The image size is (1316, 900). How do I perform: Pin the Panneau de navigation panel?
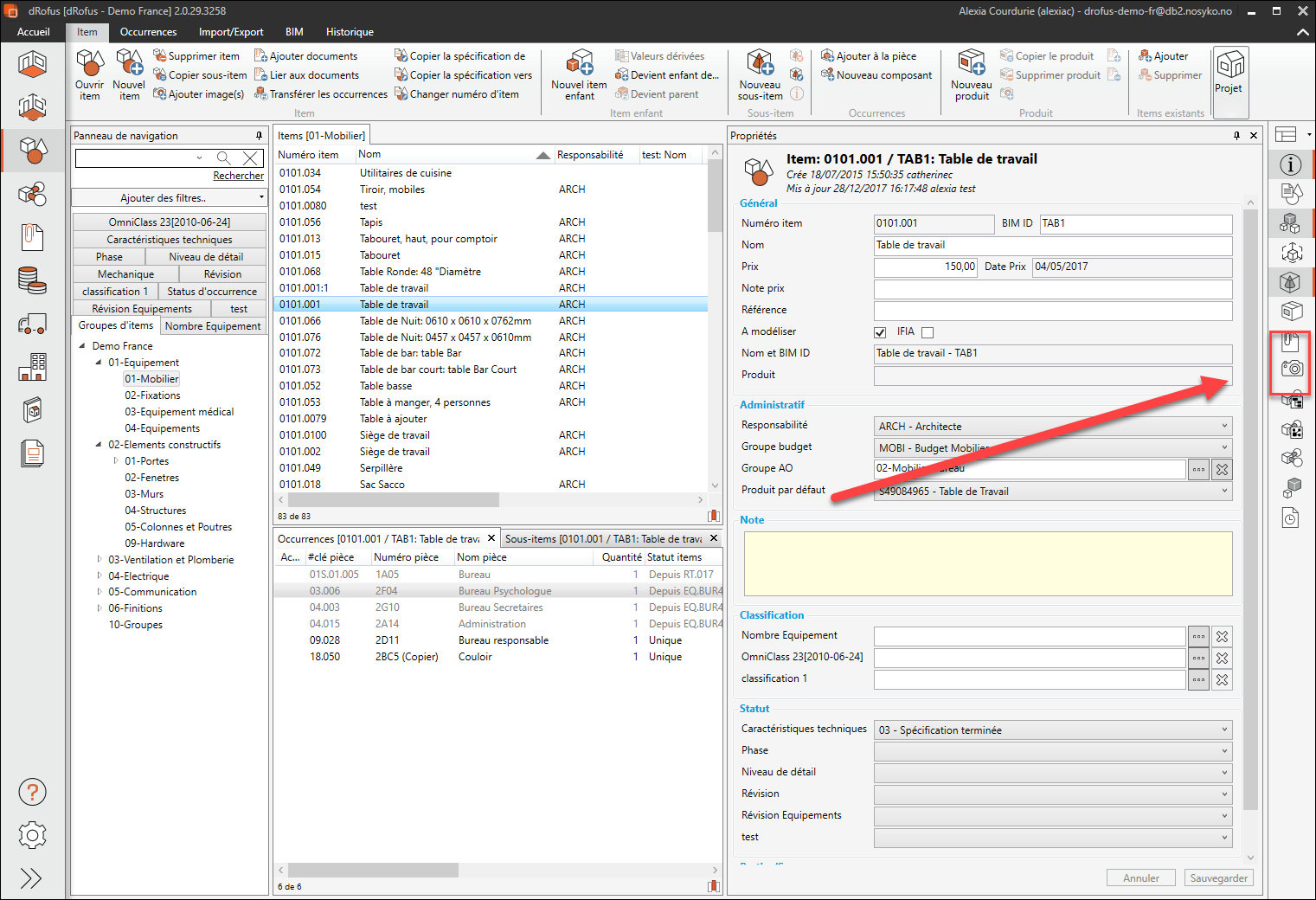click(x=259, y=136)
